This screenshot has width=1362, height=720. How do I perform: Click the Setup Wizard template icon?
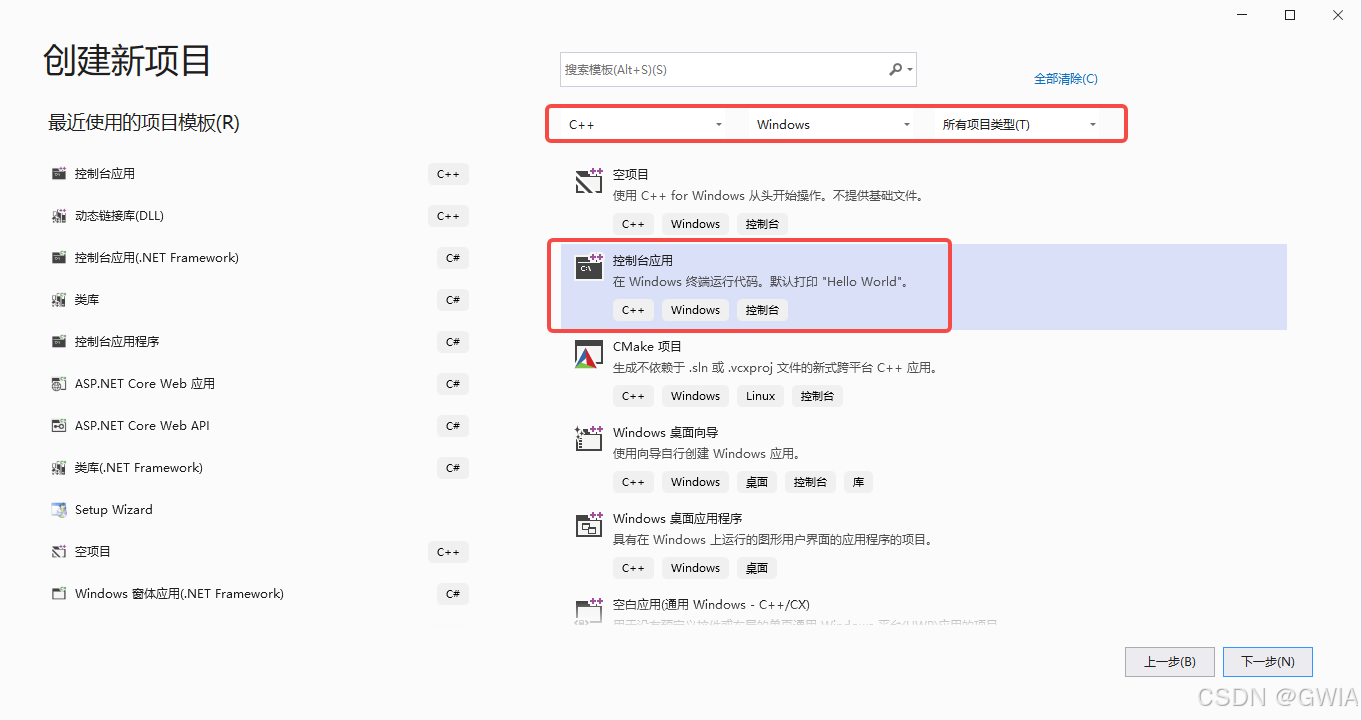58,510
